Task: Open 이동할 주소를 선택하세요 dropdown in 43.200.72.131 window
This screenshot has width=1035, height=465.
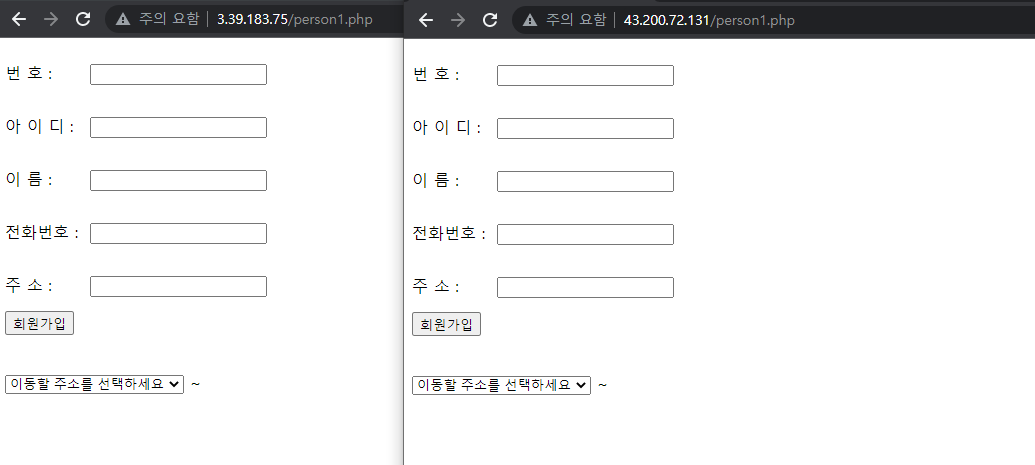Action: click(x=502, y=385)
